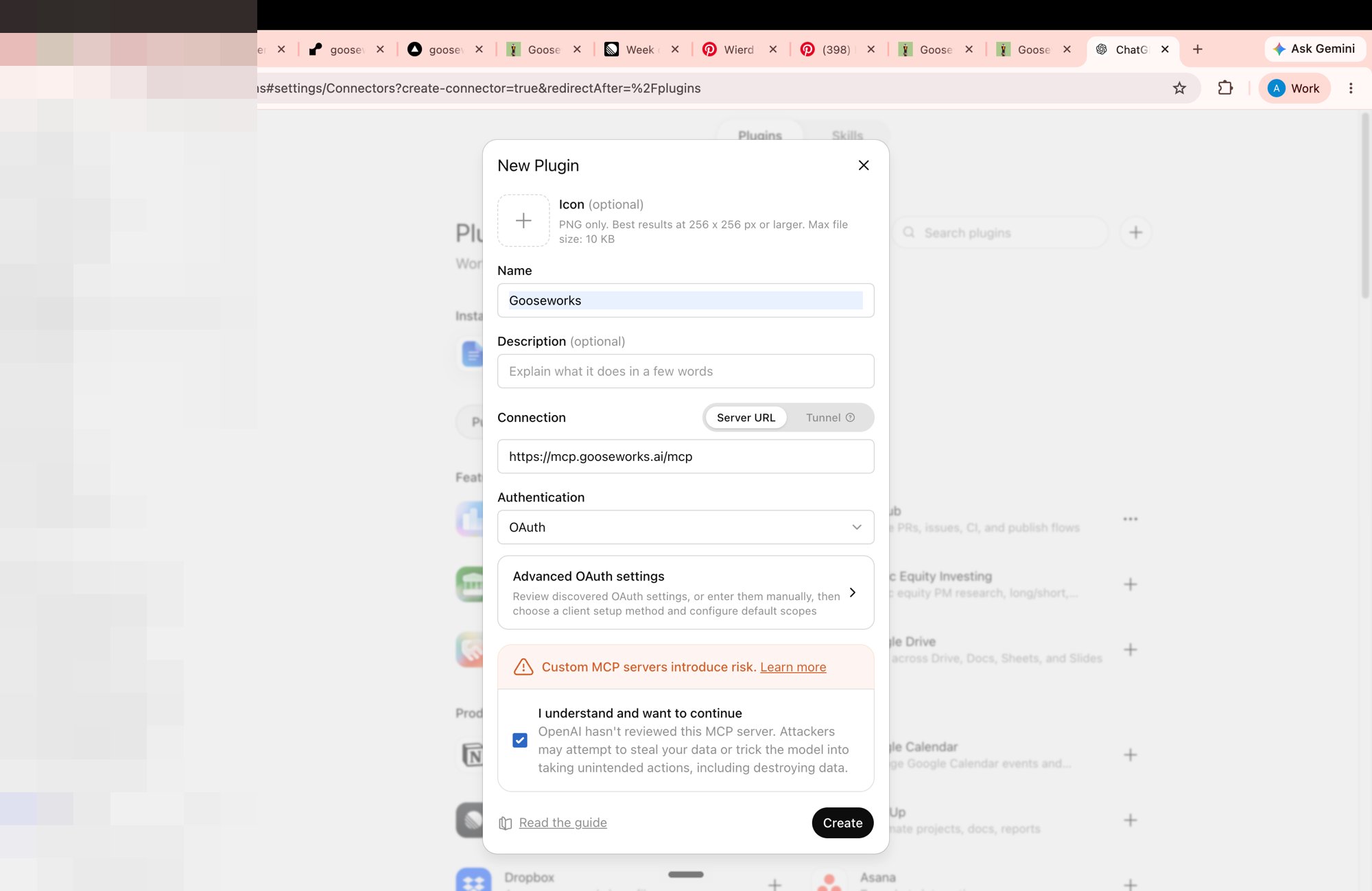Image resolution: width=1372 pixels, height=891 pixels.
Task: Click add plugin plus button beside search
Action: (x=1136, y=233)
